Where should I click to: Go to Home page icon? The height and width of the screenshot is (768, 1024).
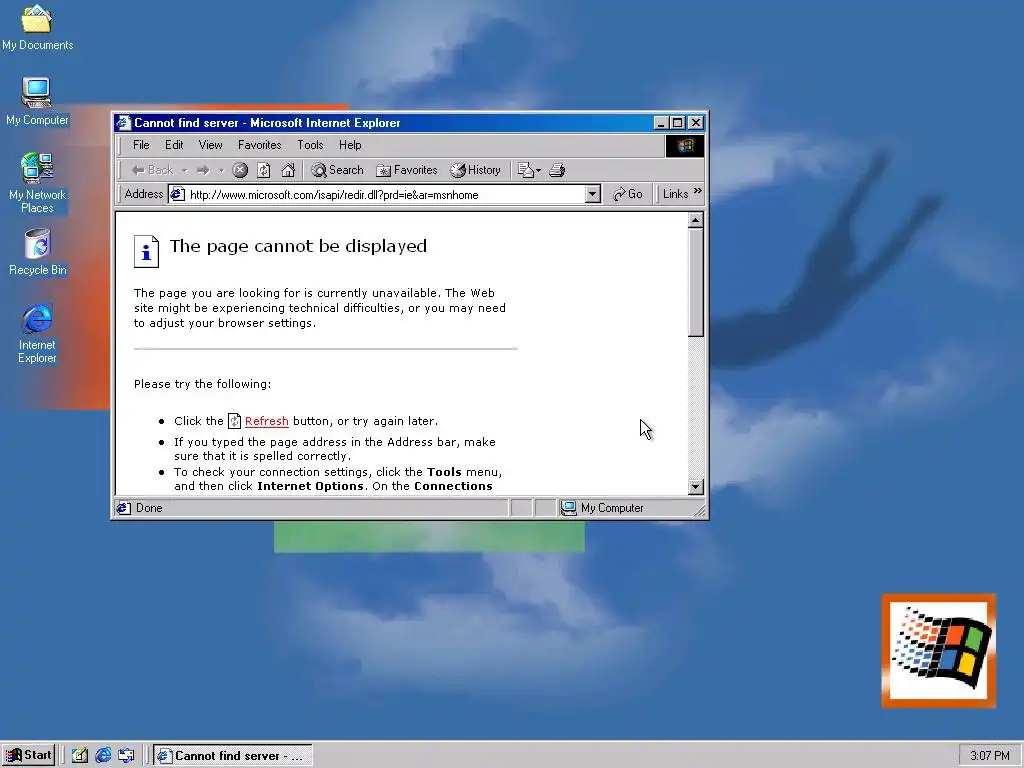click(x=288, y=170)
